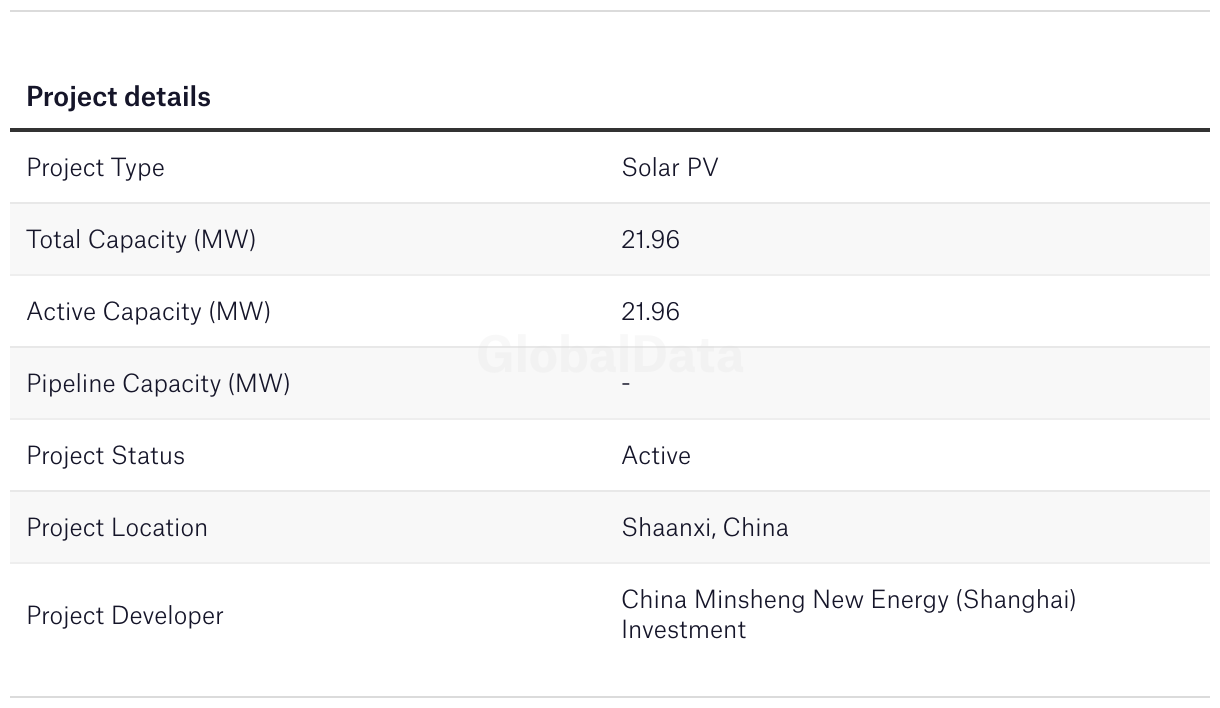The height and width of the screenshot is (708, 1220).
Task: Click the Active Capacity (MW) label
Action: pyautogui.click(x=148, y=312)
